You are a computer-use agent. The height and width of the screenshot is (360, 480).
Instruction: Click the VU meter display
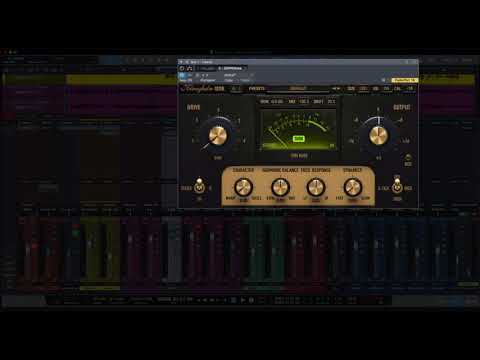(x=298, y=130)
